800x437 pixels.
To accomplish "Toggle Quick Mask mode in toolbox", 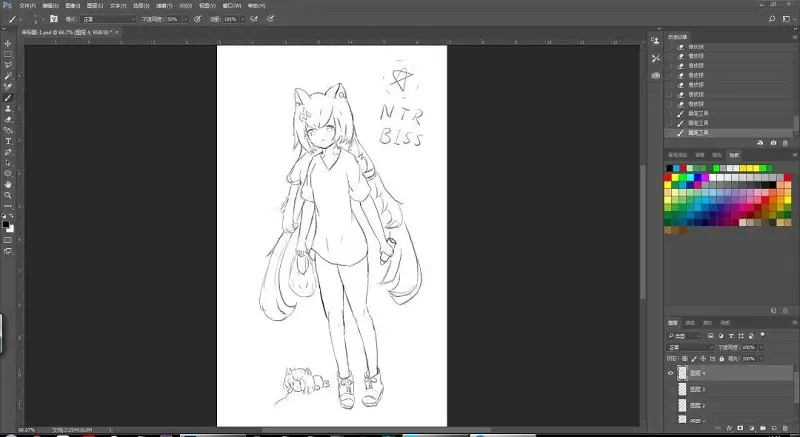I will click(x=8, y=240).
